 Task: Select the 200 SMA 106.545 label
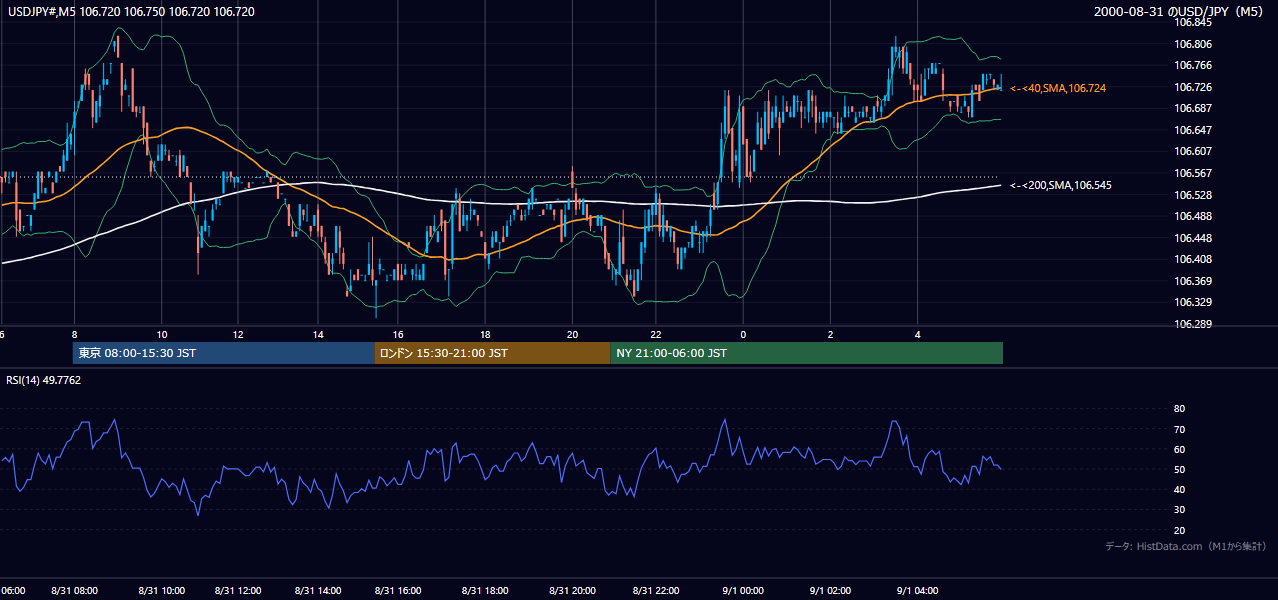1061,185
